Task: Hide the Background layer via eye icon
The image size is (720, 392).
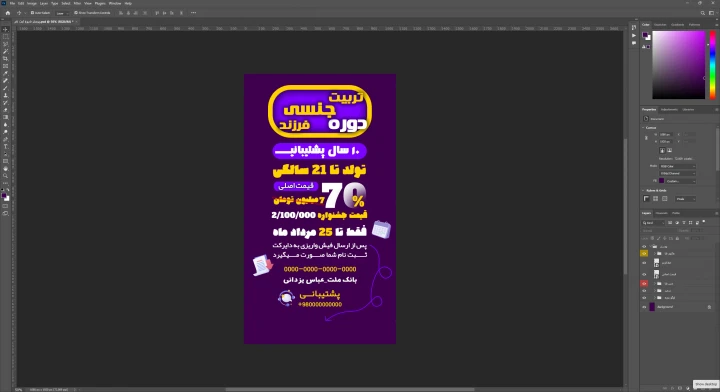Action: point(644,307)
